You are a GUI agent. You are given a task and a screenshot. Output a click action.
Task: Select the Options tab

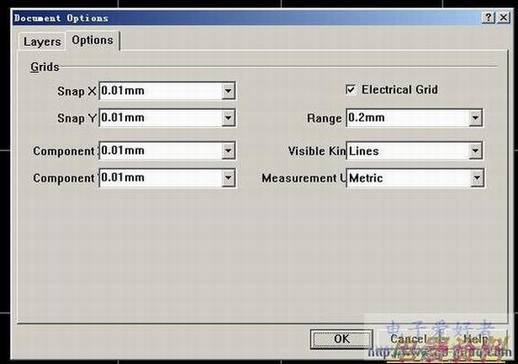coord(92,40)
